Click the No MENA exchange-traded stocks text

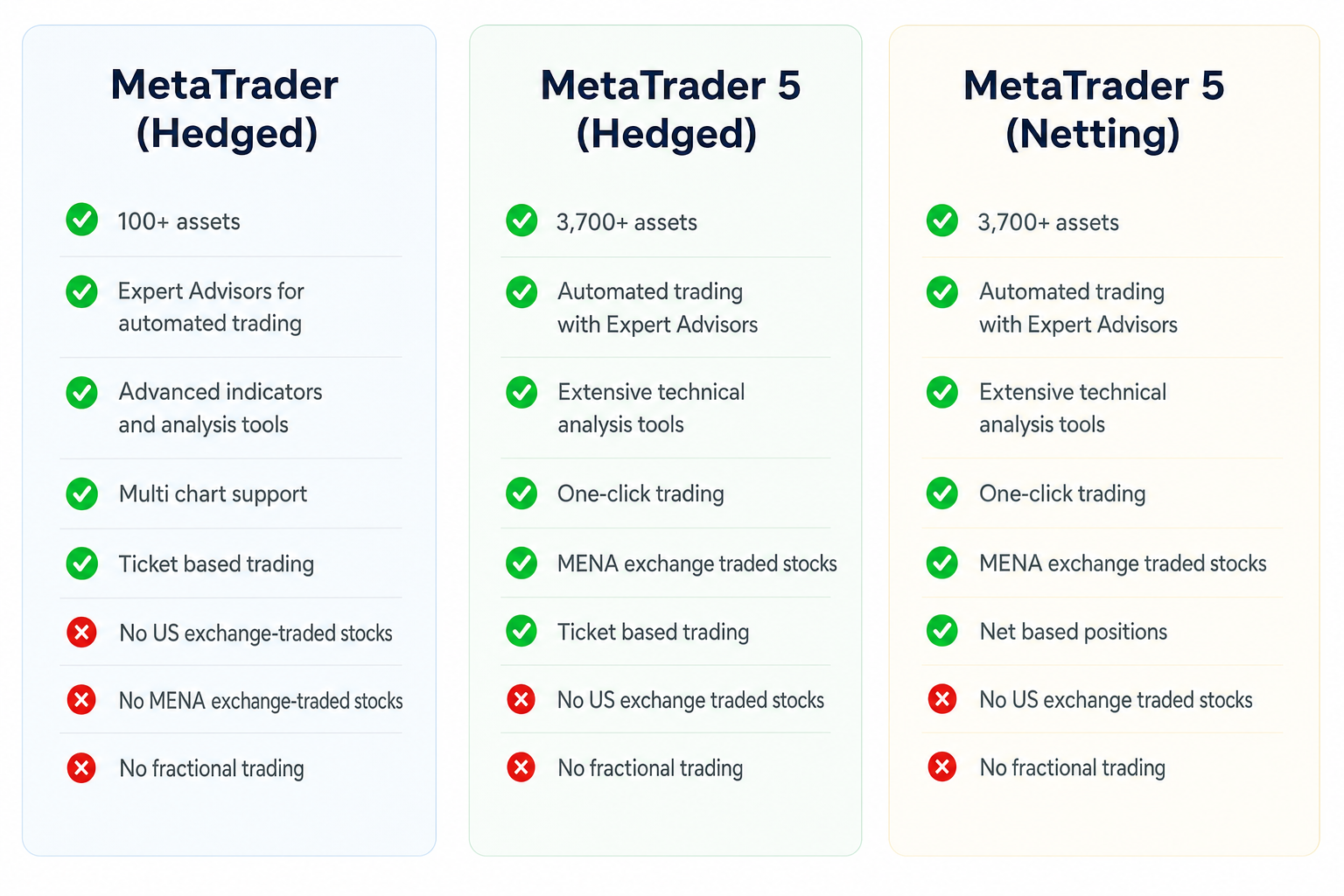(261, 701)
